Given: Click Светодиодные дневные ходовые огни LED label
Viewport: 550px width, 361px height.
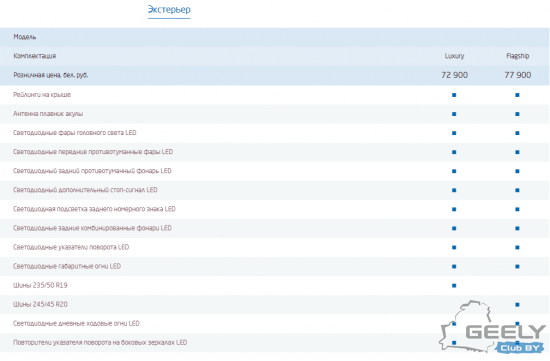Looking at the screenshot, I should tap(76, 323).
